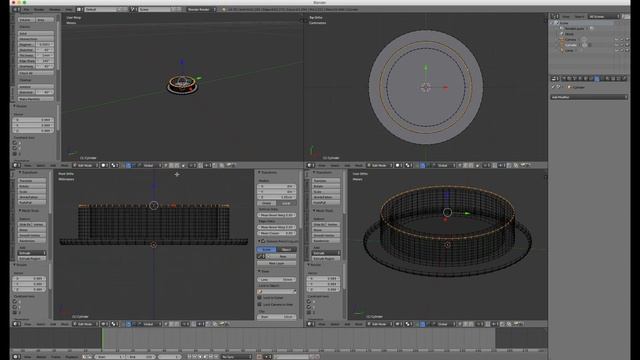Screen dimensions: 640x360
Task: Open the Window menu
Action: click(x=55, y=9)
